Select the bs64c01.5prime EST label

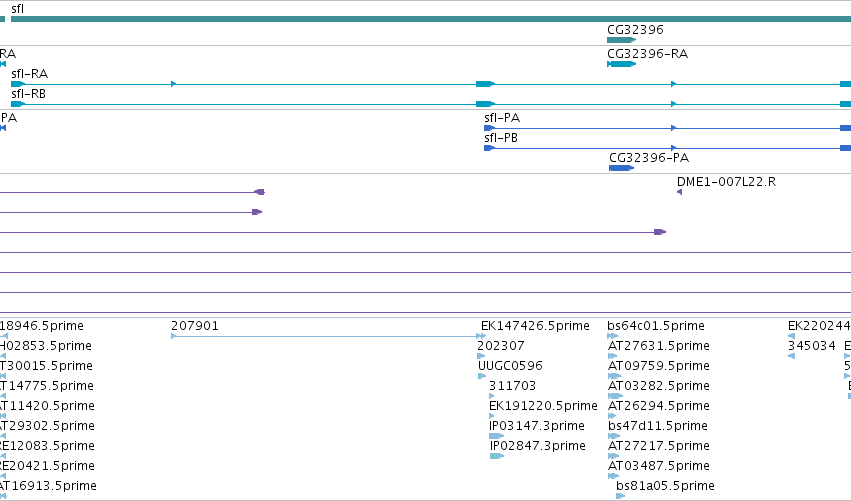tap(656, 326)
